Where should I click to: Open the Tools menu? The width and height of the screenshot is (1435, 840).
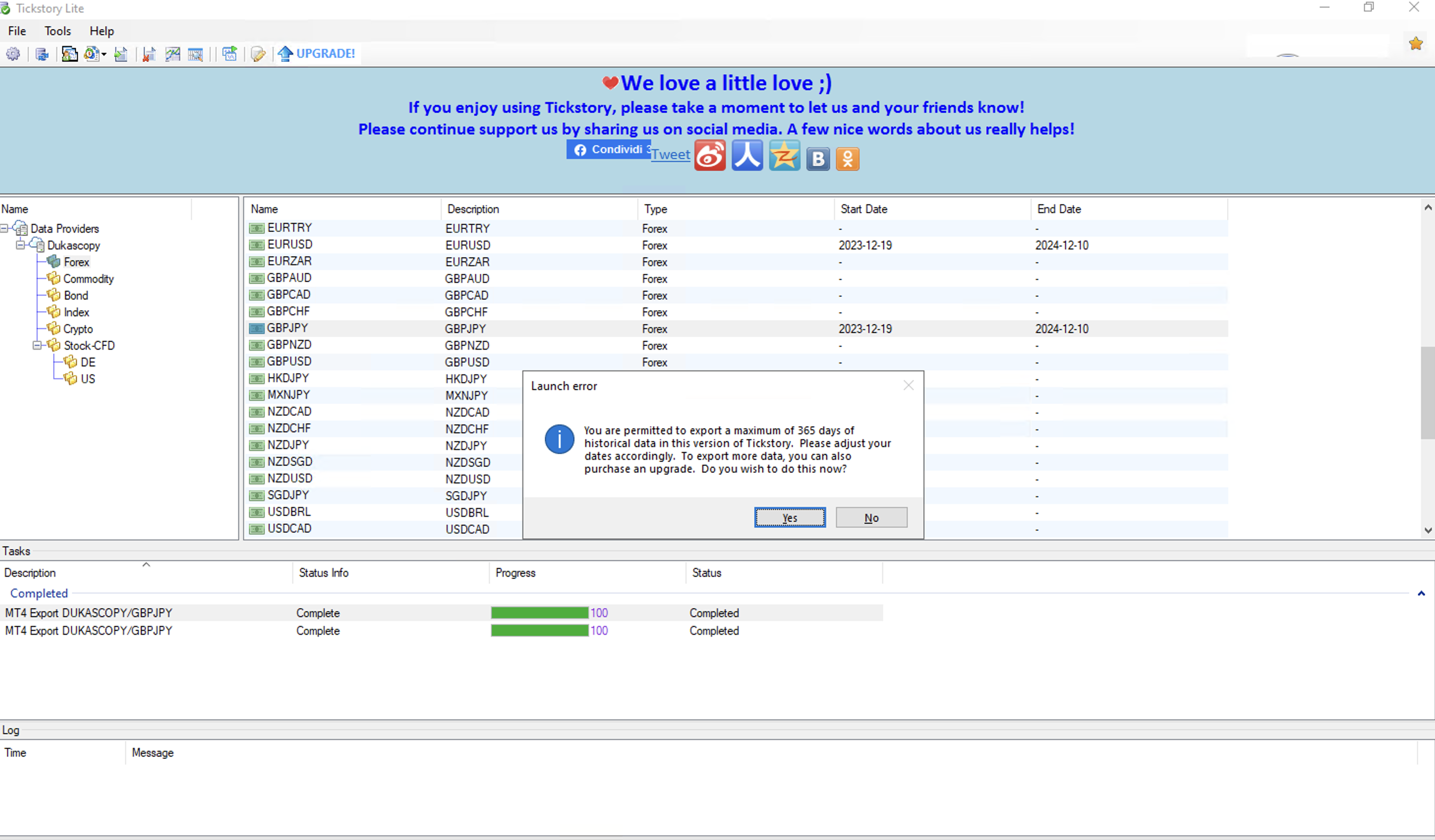(58, 31)
